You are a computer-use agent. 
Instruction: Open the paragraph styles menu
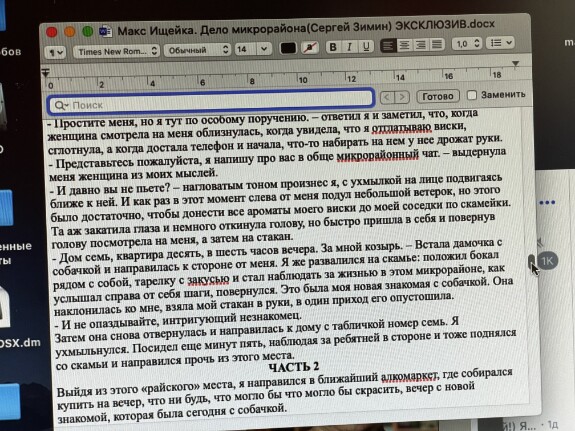point(55,53)
